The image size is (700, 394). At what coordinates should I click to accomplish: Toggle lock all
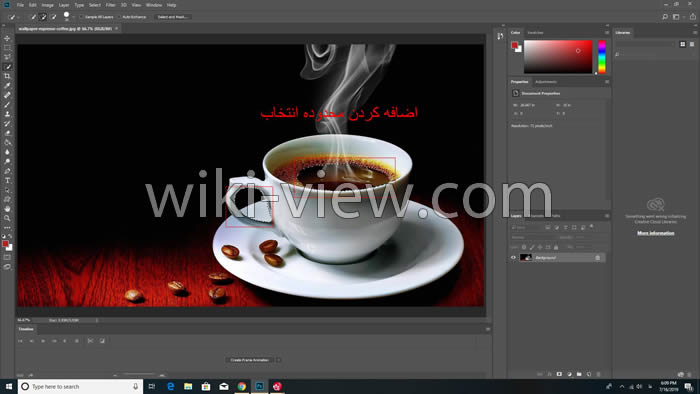(556, 247)
